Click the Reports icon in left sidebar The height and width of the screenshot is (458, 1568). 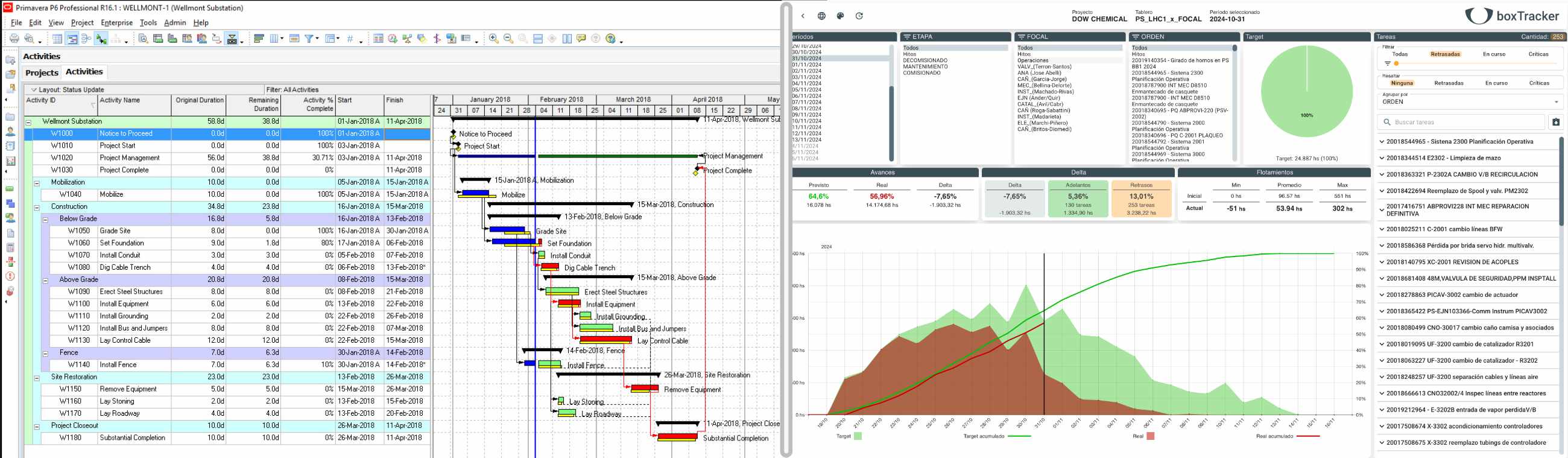tap(10, 146)
